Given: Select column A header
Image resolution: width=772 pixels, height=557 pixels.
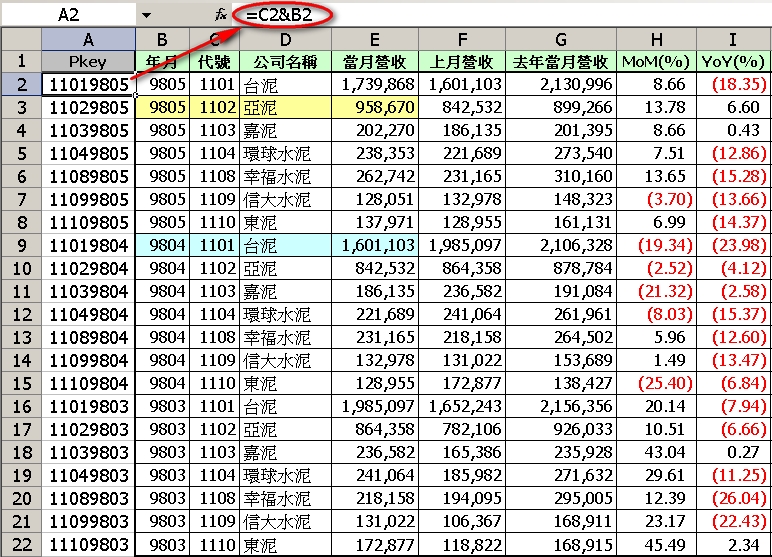Looking at the screenshot, I should tap(88, 39).
